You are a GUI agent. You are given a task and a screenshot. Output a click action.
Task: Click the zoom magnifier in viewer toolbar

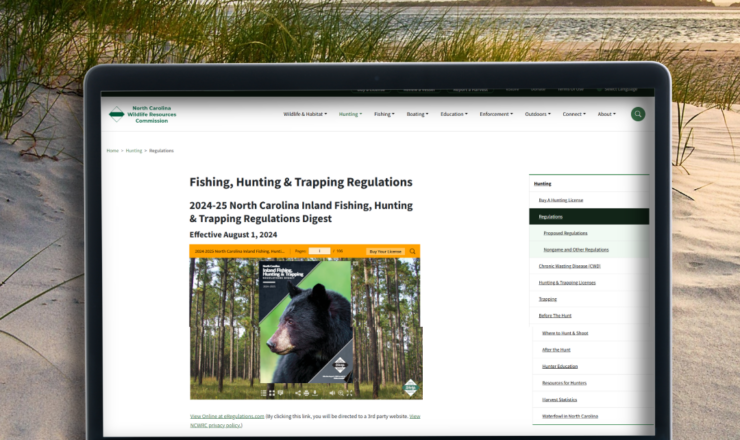[x=341, y=393]
